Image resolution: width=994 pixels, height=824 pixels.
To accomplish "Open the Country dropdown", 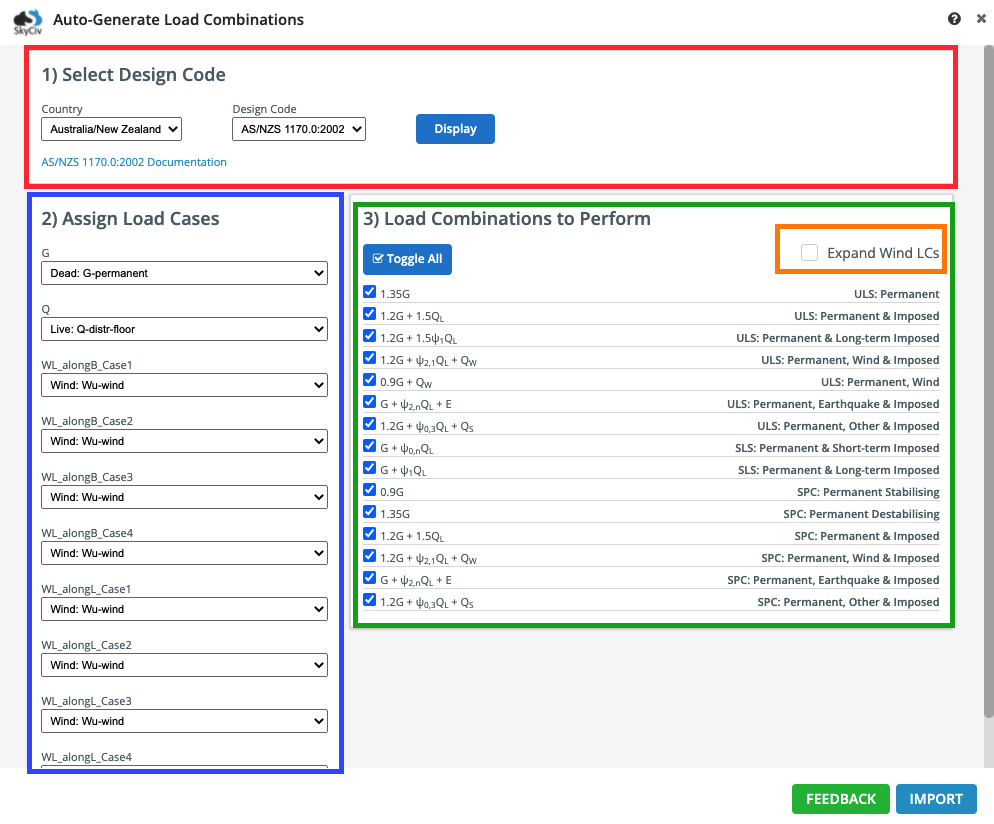I will [111, 129].
